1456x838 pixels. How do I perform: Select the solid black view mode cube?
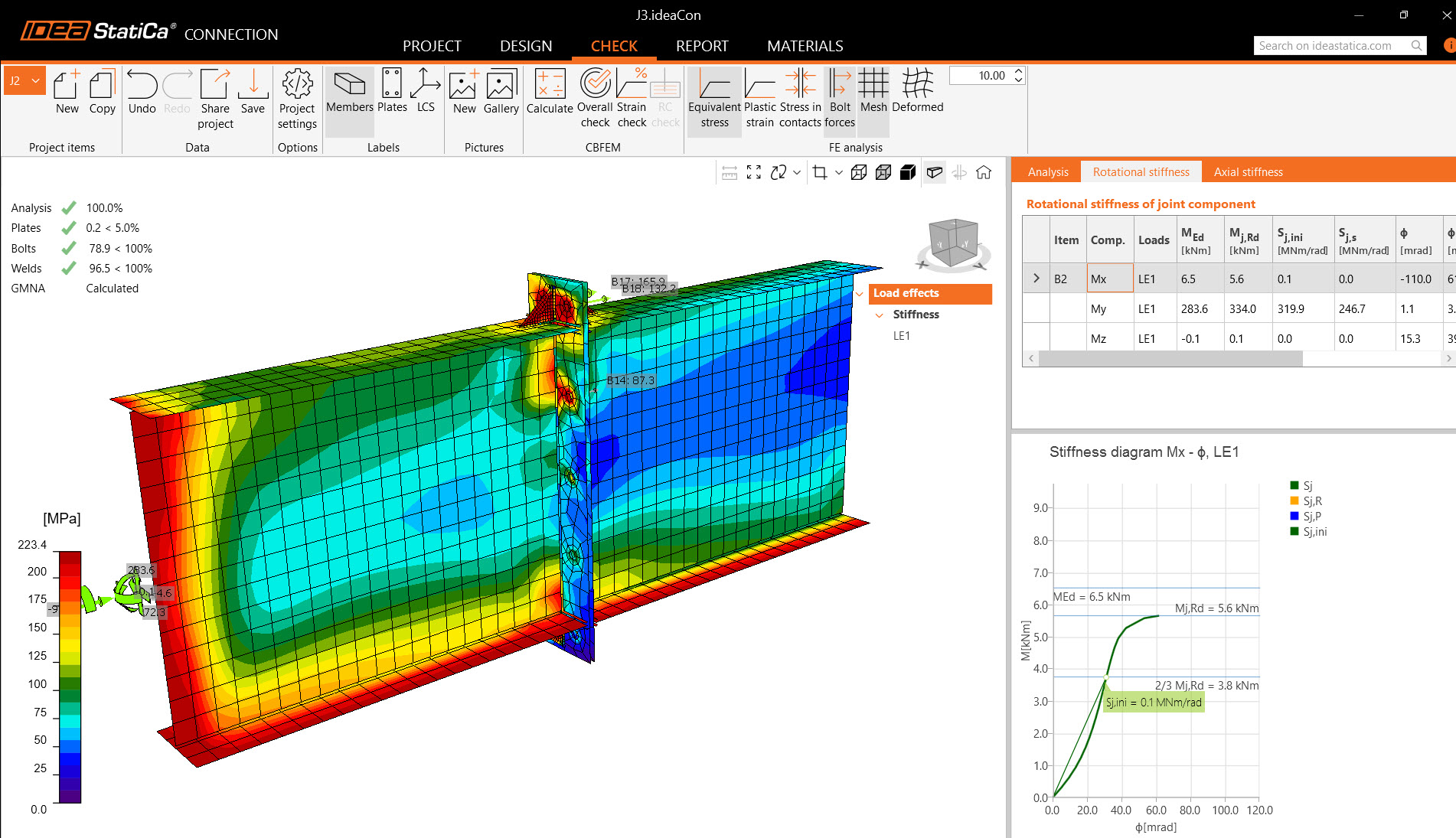(908, 172)
